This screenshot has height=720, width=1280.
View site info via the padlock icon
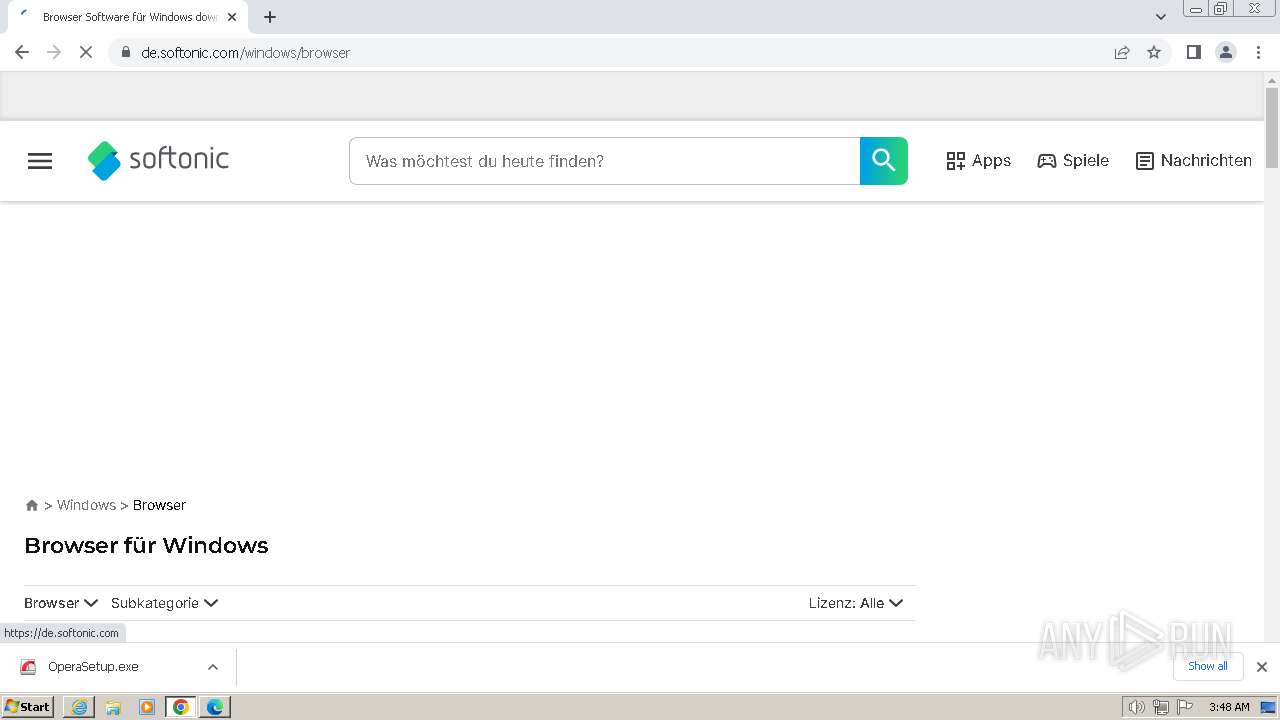point(125,52)
